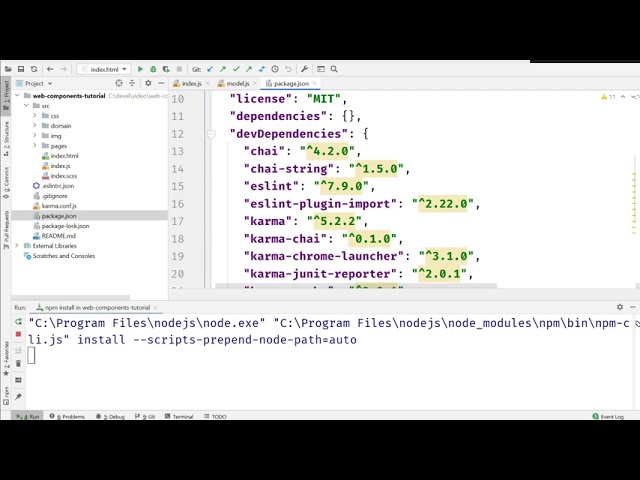Click the Save All floppy disk icon
640x480 pixels.
(x=21, y=69)
